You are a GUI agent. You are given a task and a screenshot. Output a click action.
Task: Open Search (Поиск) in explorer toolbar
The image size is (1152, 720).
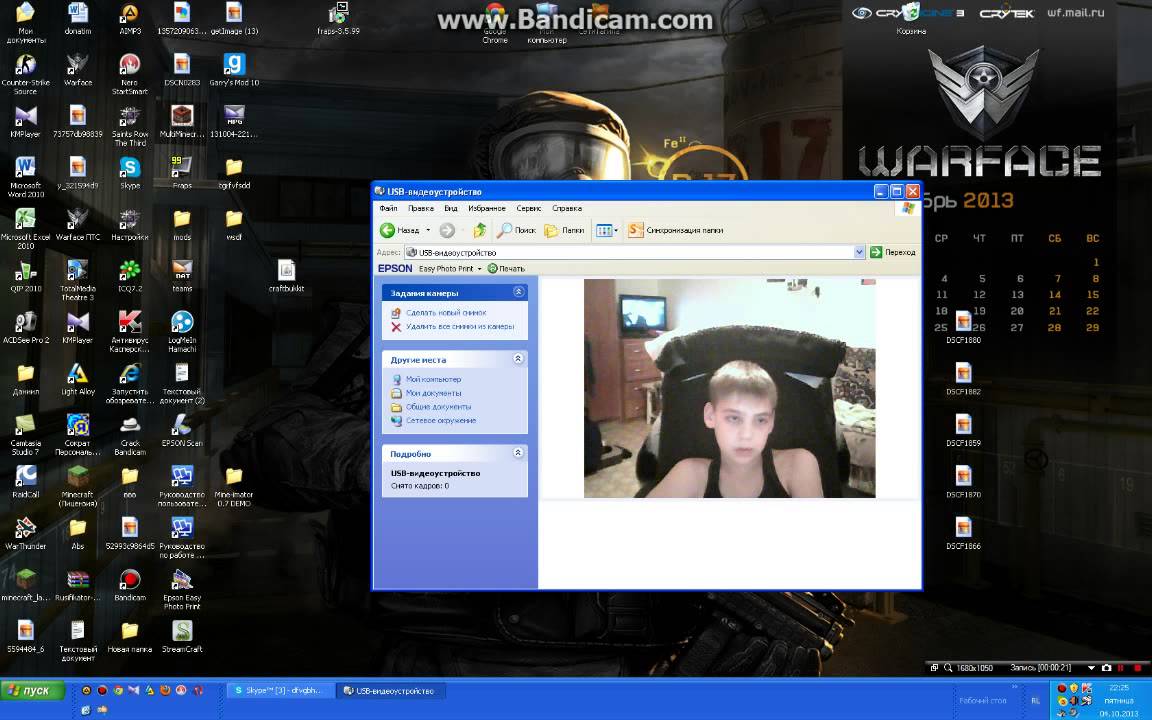[x=516, y=231]
